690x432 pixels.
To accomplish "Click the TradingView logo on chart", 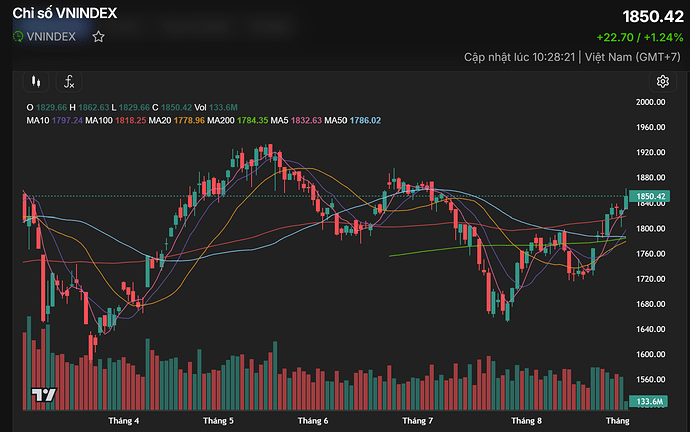I will [x=44, y=395].
